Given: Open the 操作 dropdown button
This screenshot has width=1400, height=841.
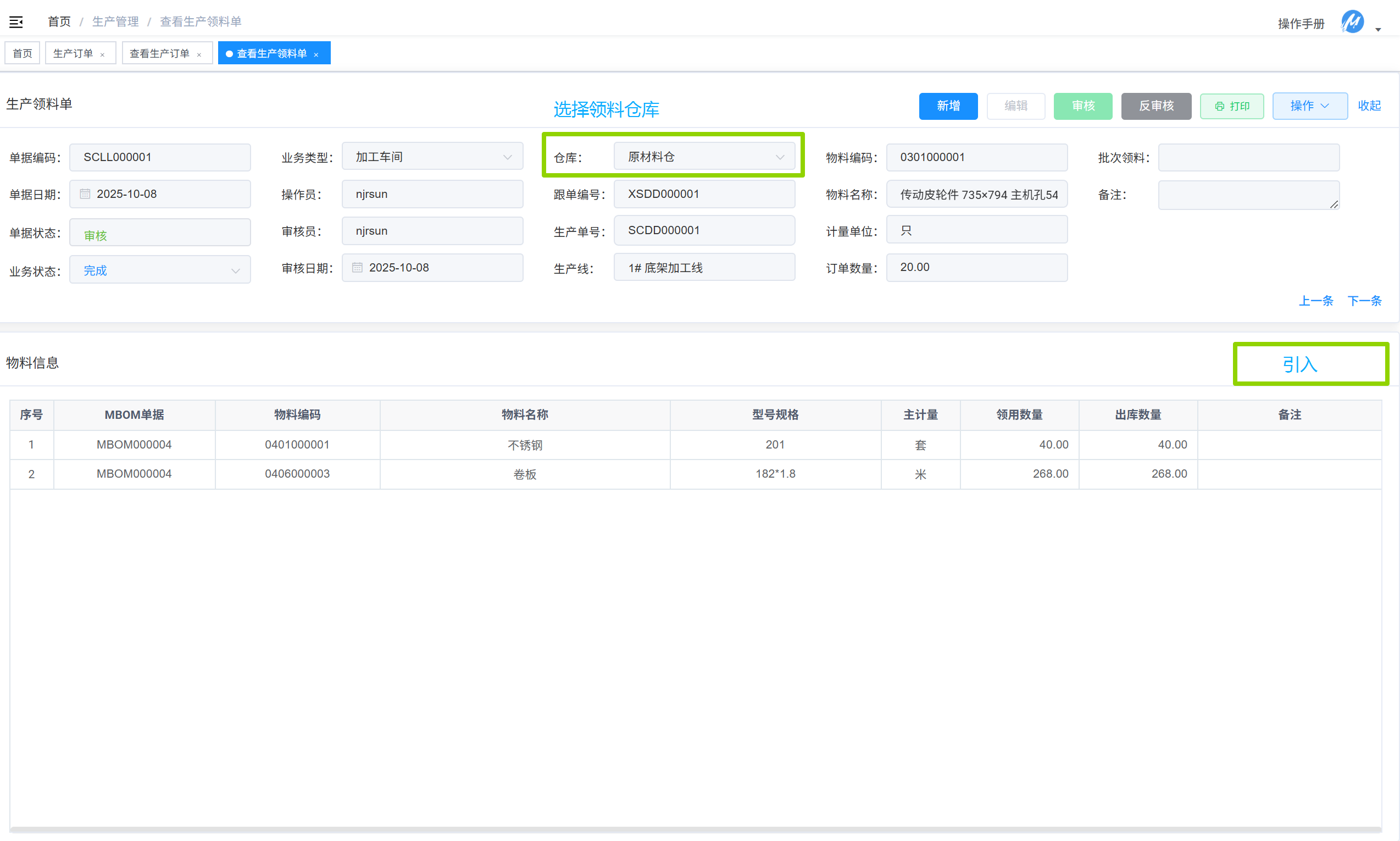Looking at the screenshot, I should coord(1309,106).
